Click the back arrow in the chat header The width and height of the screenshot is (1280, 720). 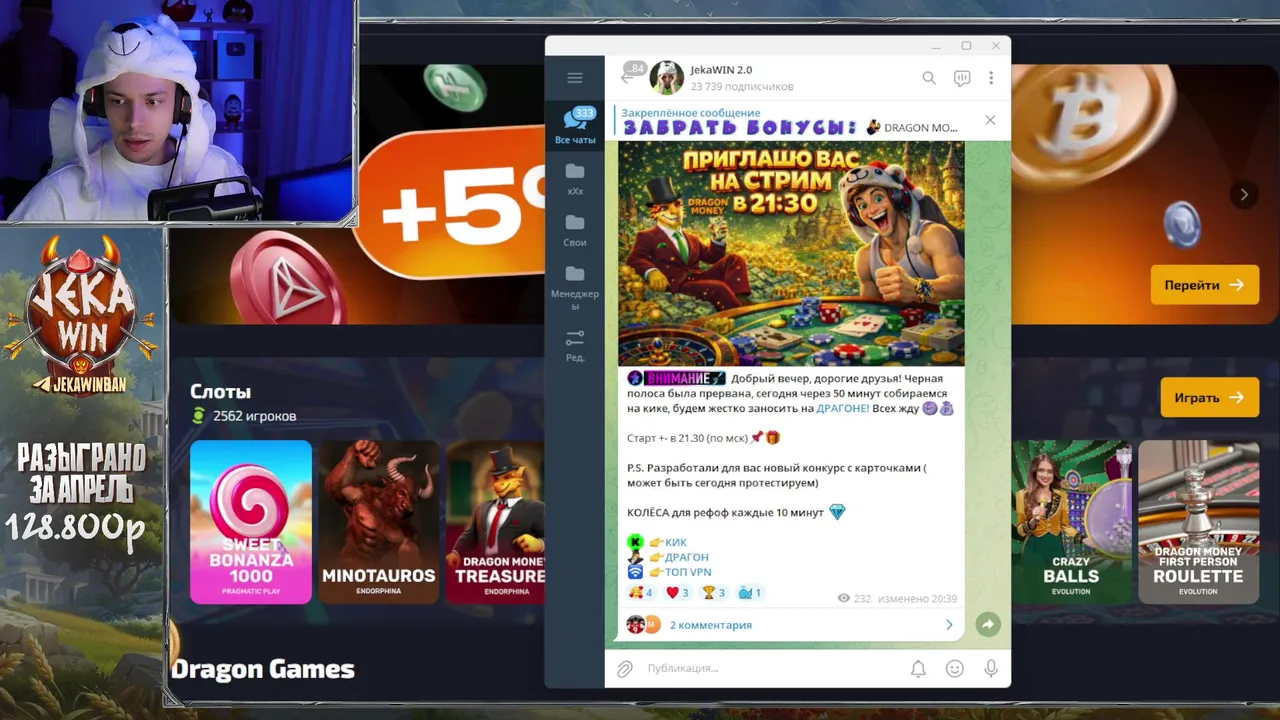click(628, 78)
